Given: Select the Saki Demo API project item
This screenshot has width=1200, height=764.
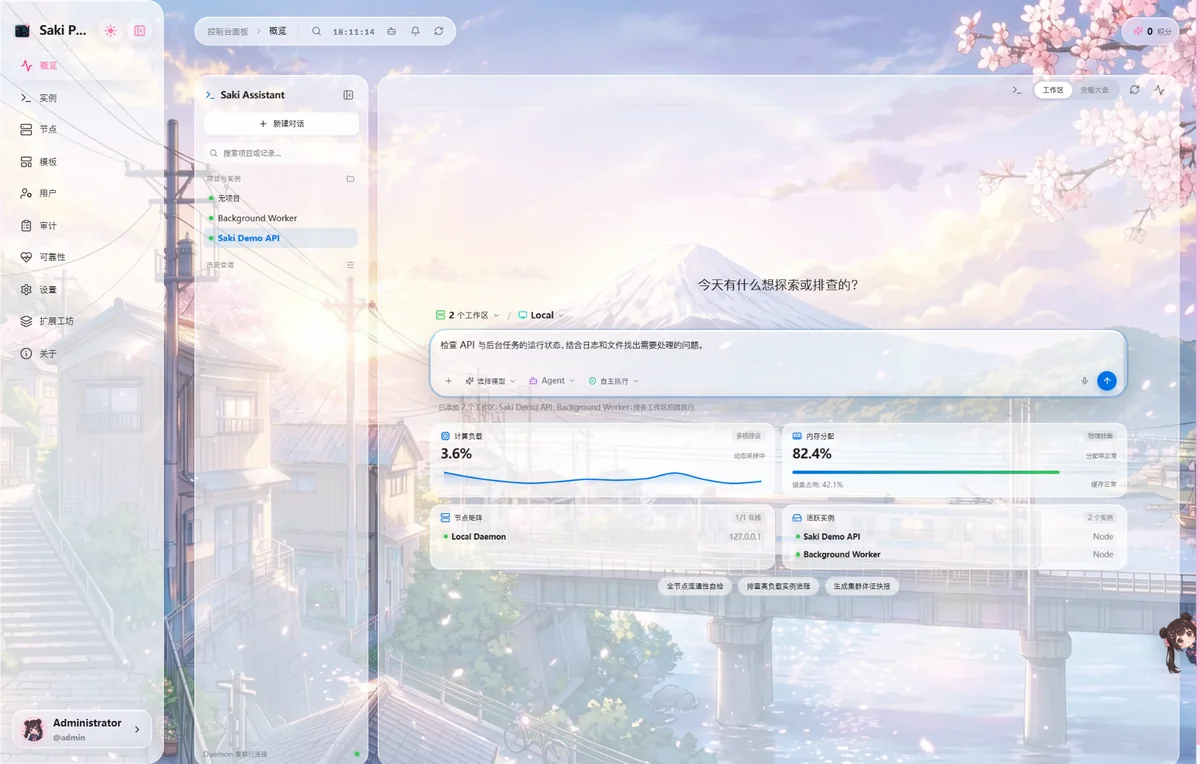Looking at the screenshot, I should pos(281,238).
